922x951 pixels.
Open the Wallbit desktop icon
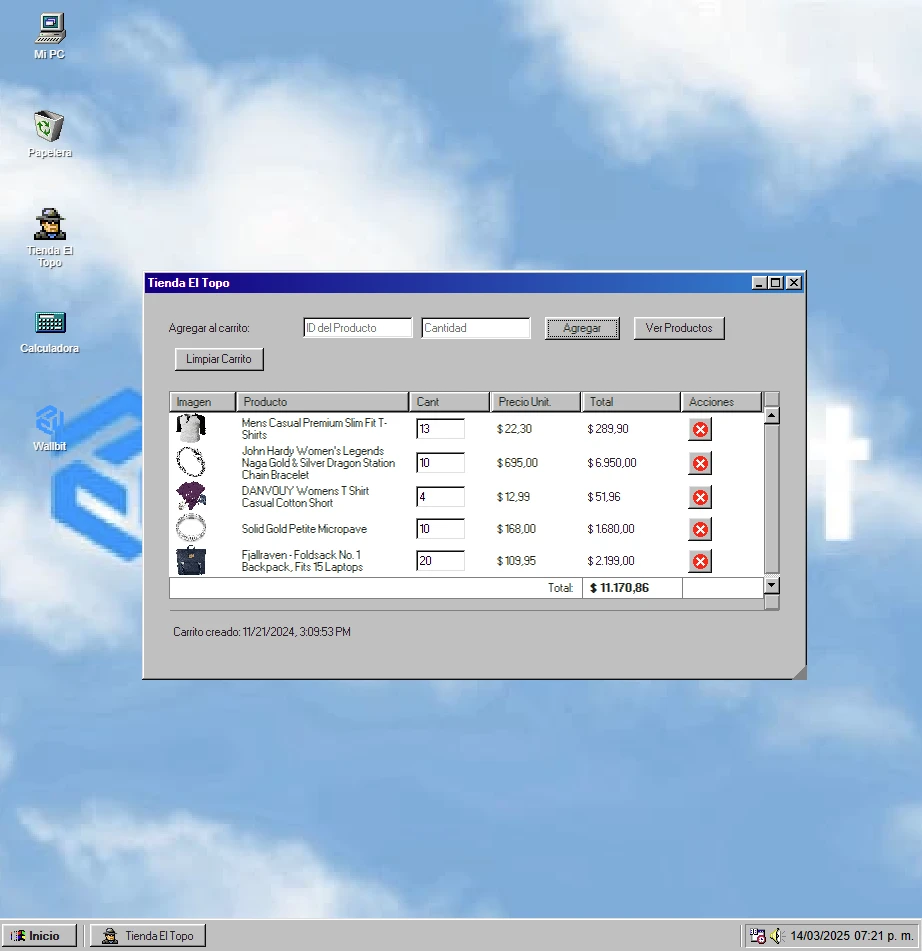coord(49,420)
